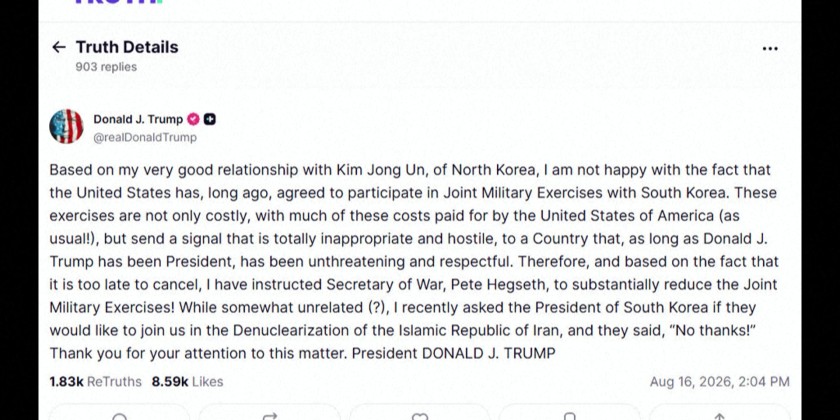840x420 pixels.
Task: Open the Donald J. Trump display name
Action: (x=138, y=119)
